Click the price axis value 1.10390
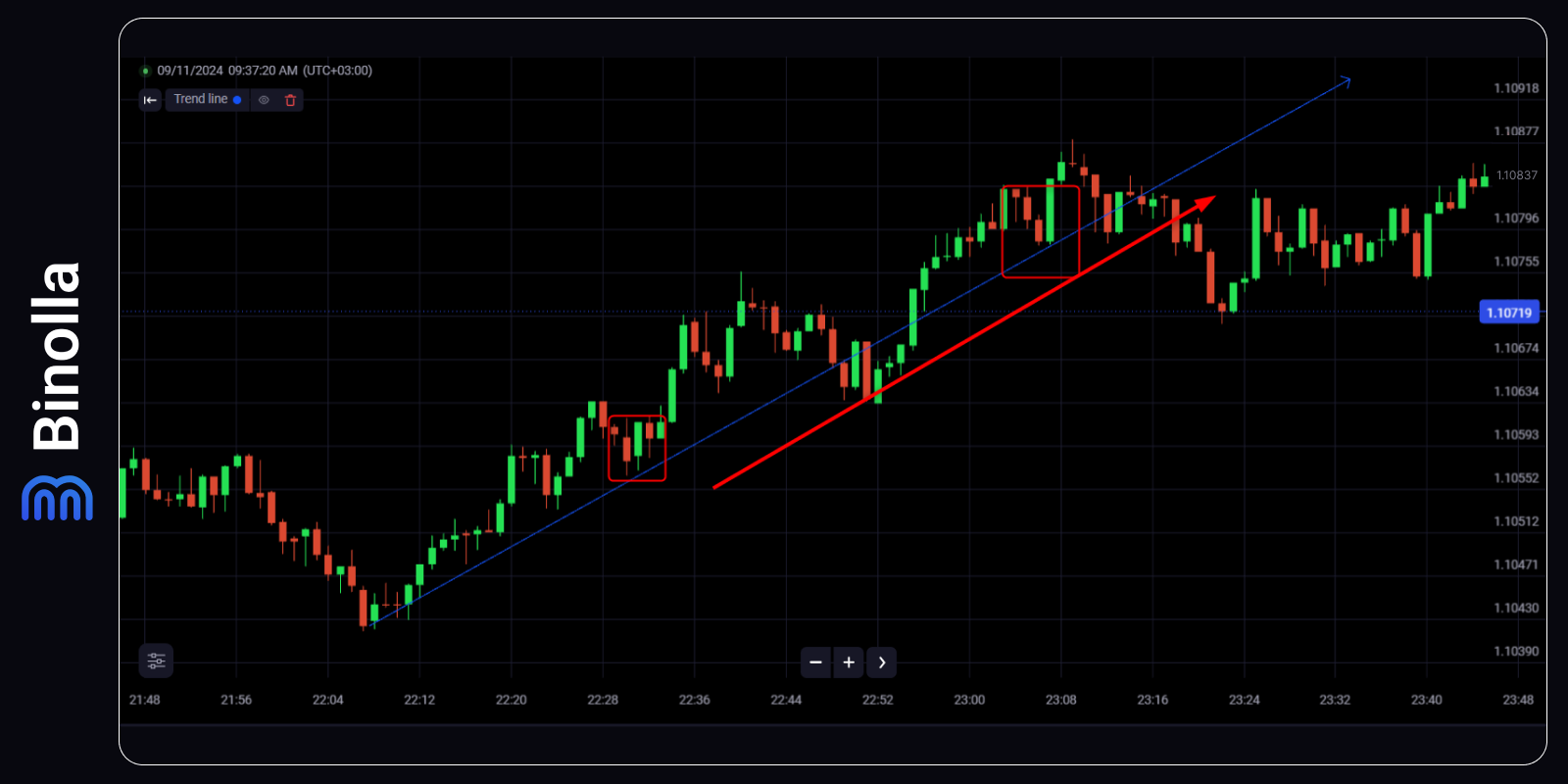1568x784 pixels. pyautogui.click(x=1516, y=651)
